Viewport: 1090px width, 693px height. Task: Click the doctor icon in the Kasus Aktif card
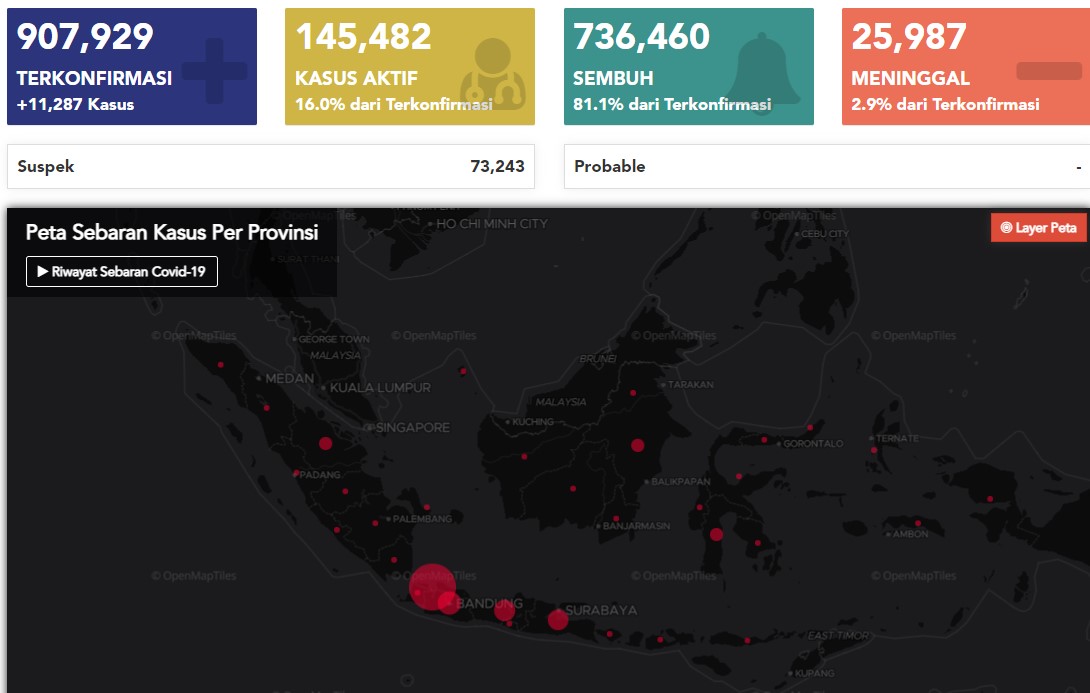click(x=493, y=74)
